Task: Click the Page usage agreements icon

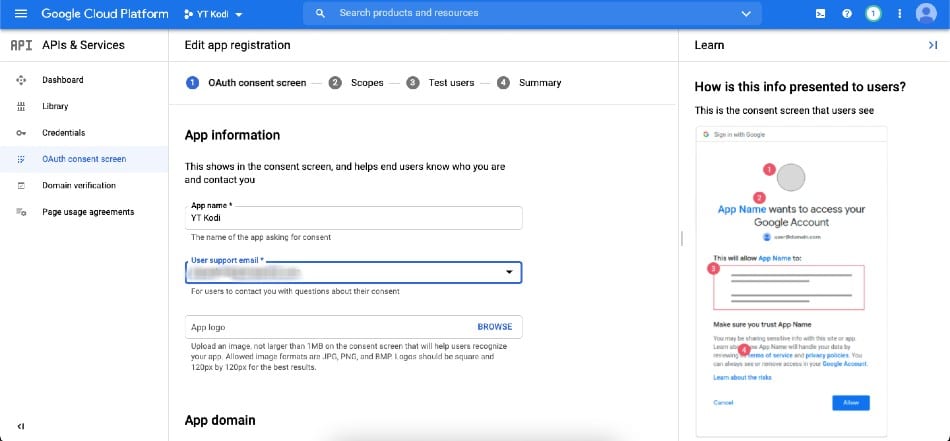Action: [x=21, y=212]
